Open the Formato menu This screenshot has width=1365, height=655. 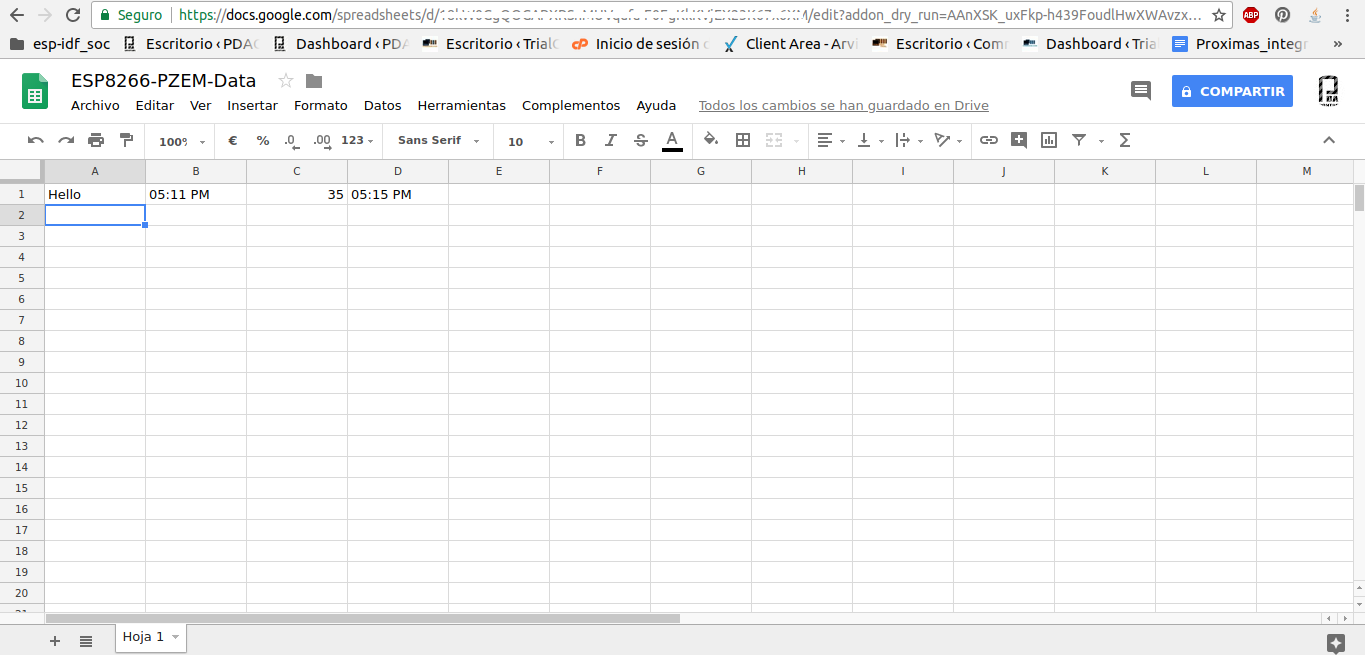321,105
